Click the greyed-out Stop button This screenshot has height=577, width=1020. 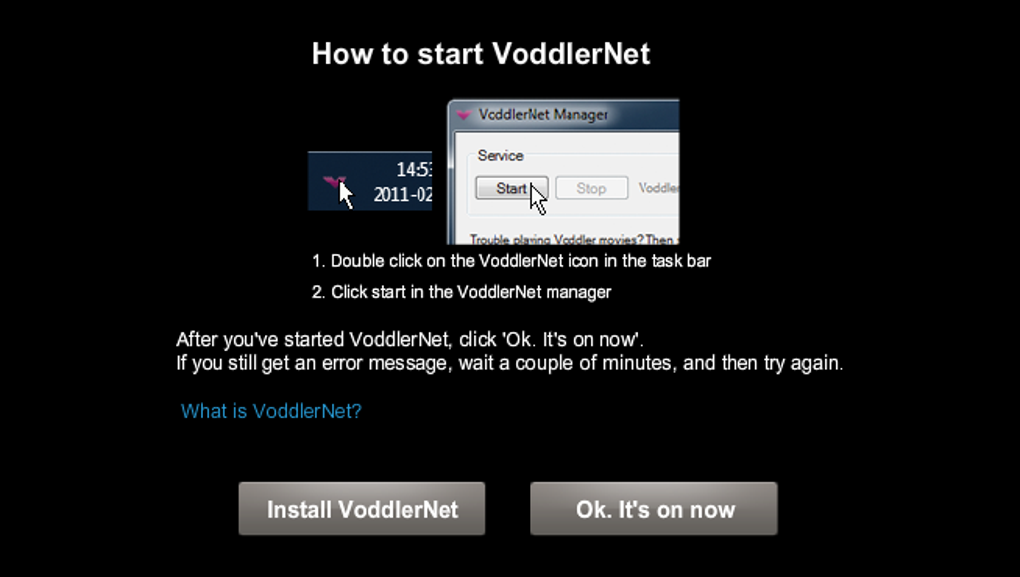pyautogui.click(x=591, y=188)
